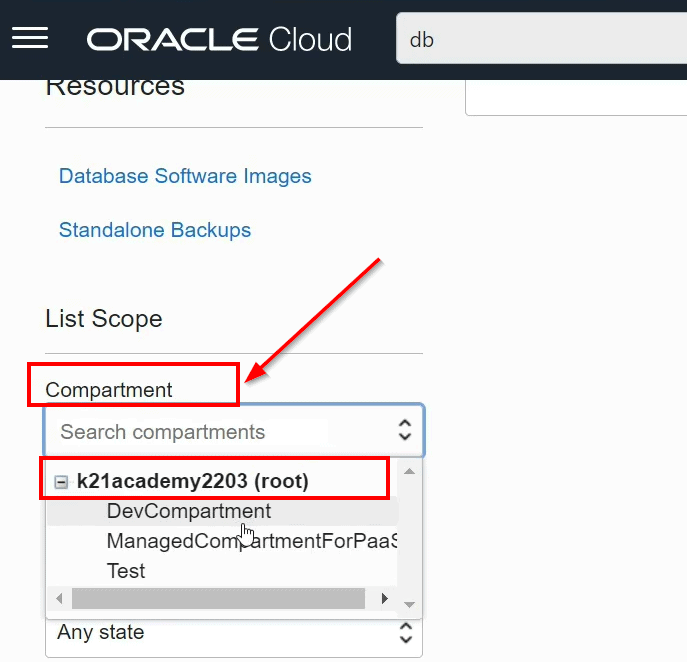Go to Standalone Backups

[155, 230]
